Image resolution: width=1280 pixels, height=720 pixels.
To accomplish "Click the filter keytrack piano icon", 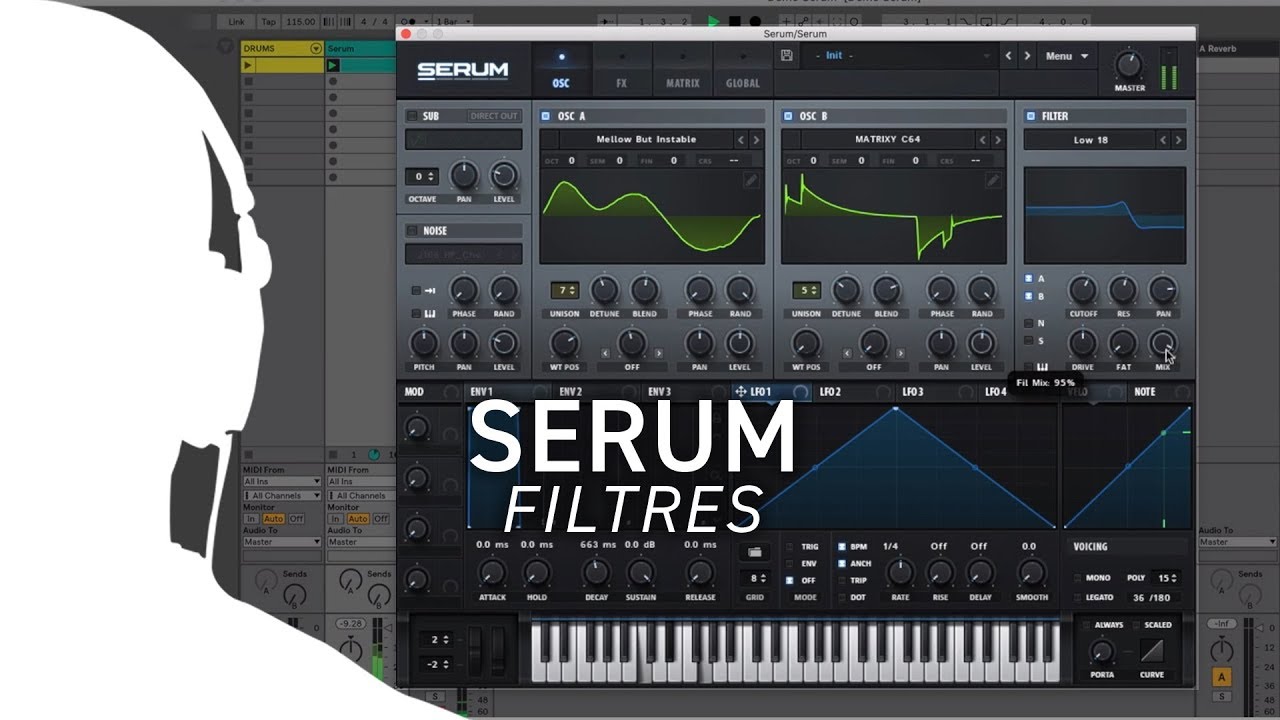I will point(1041,367).
